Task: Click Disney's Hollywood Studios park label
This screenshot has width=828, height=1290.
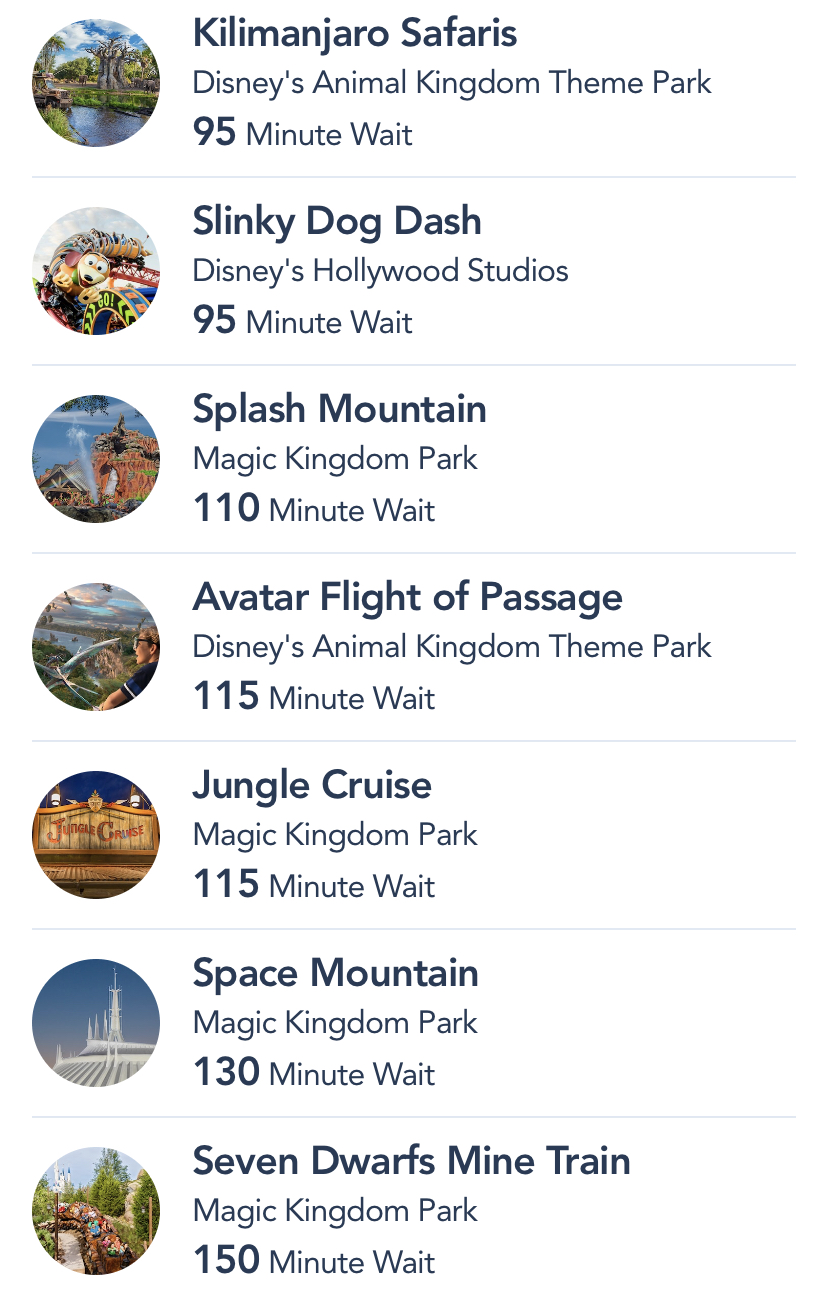Action: click(380, 271)
